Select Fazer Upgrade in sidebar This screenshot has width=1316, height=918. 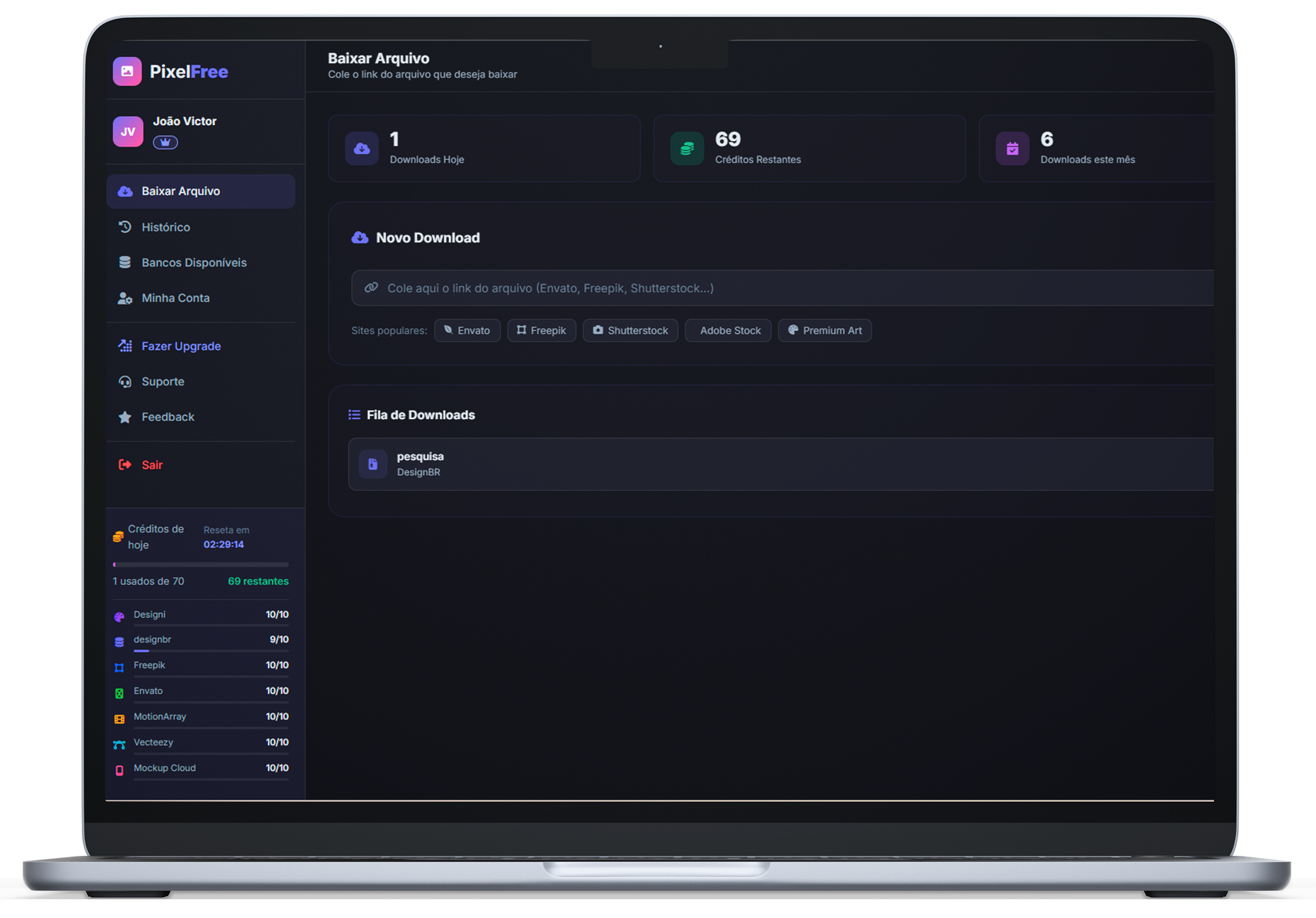pos(201,346)
